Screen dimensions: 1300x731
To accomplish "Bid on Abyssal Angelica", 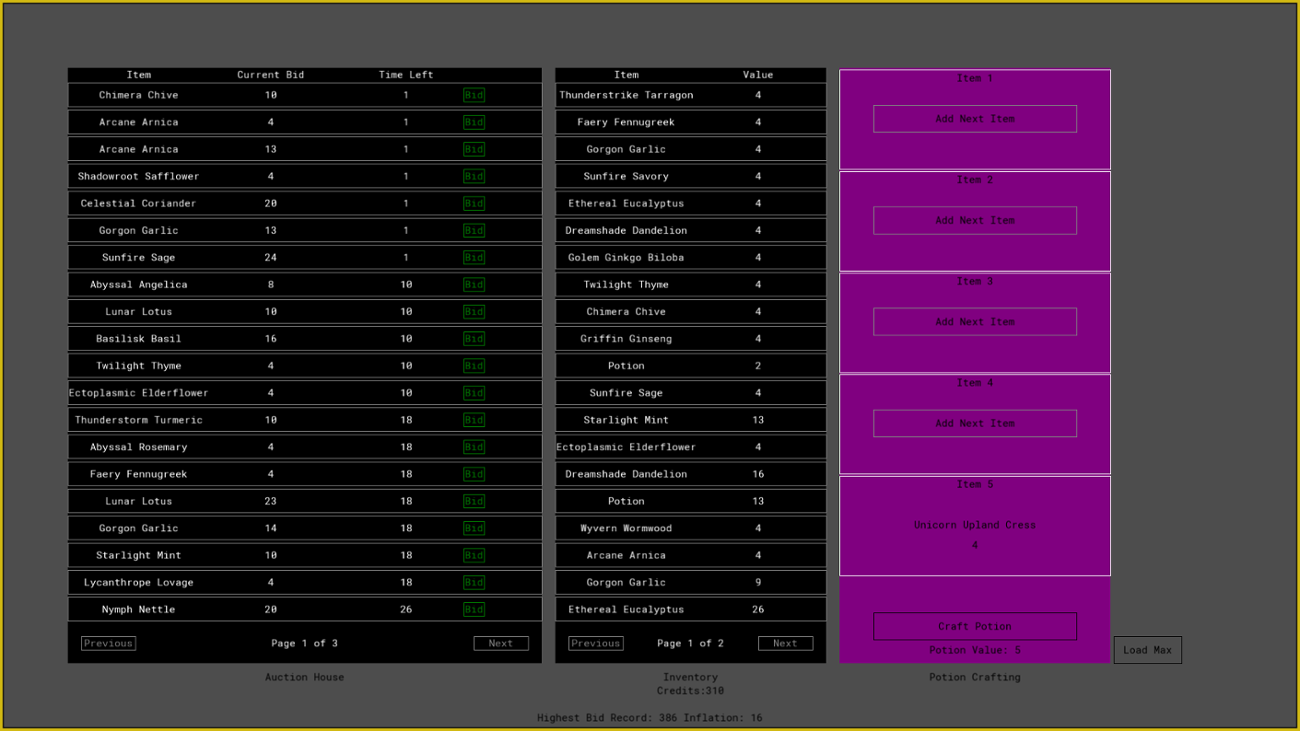I will point(474,284).
